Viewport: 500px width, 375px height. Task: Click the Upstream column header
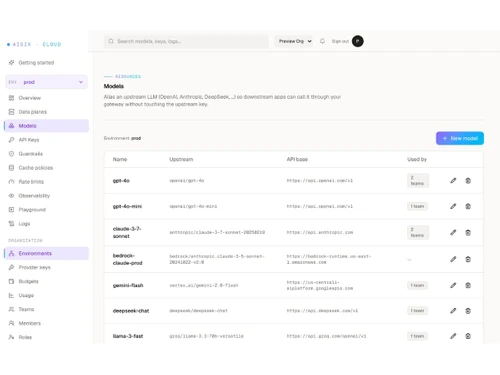pos(181,159)
